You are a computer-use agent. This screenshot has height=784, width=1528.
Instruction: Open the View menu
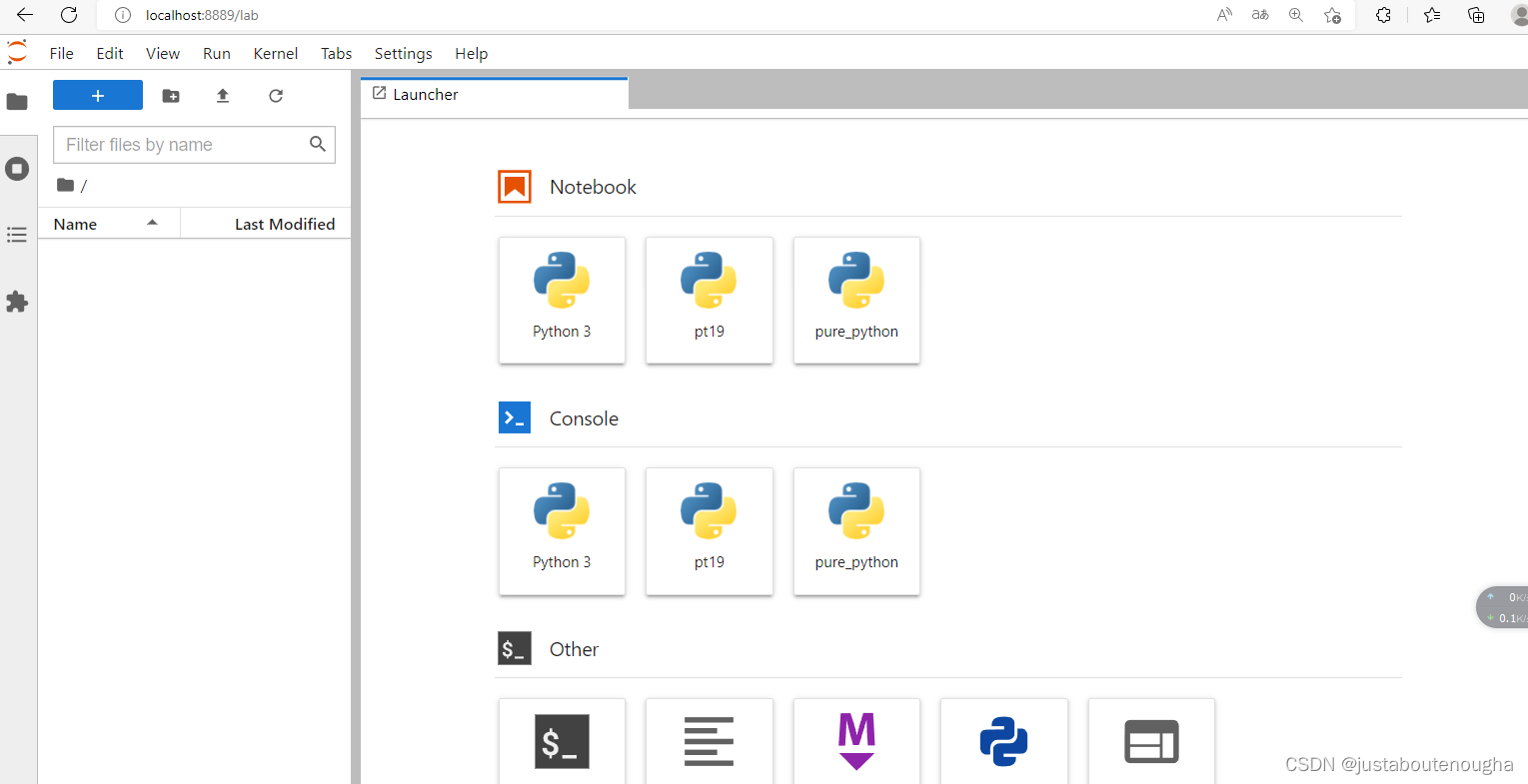pyautogui.click(x=163, y=54)
